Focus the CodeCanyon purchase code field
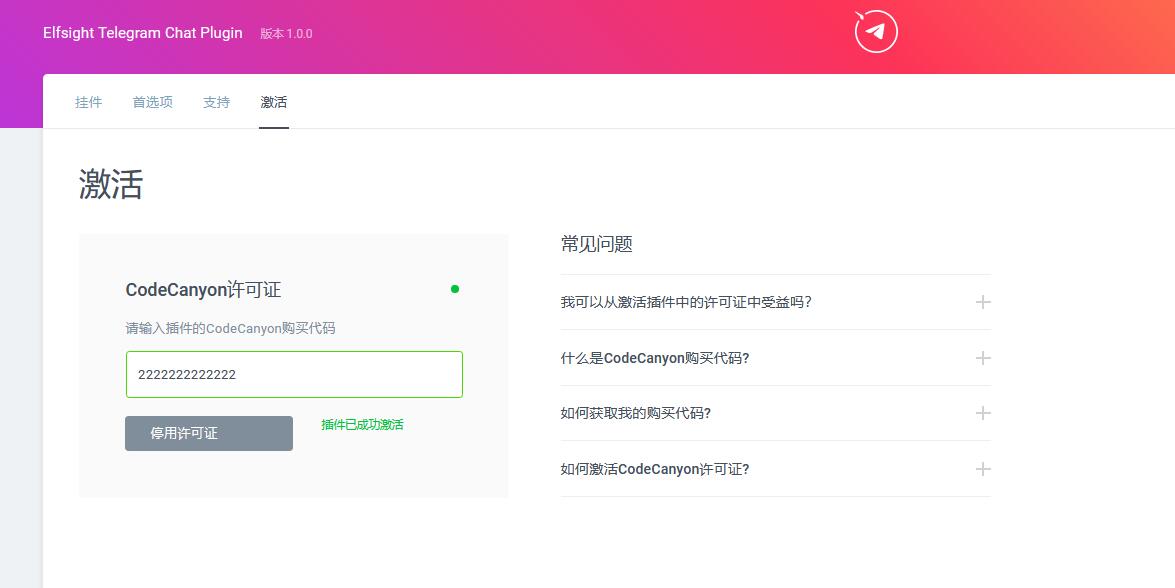 (294, 375)
